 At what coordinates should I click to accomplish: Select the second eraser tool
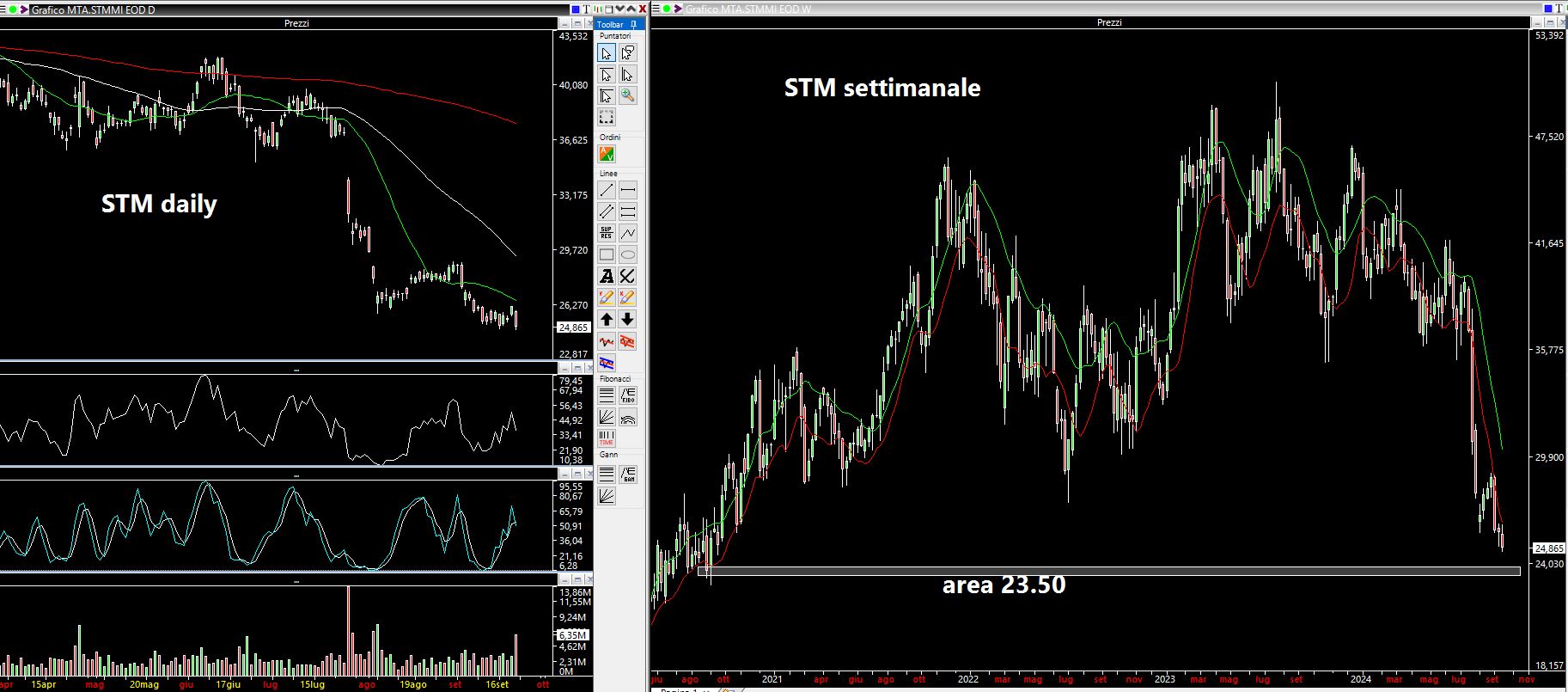click(x=628, y=298)
